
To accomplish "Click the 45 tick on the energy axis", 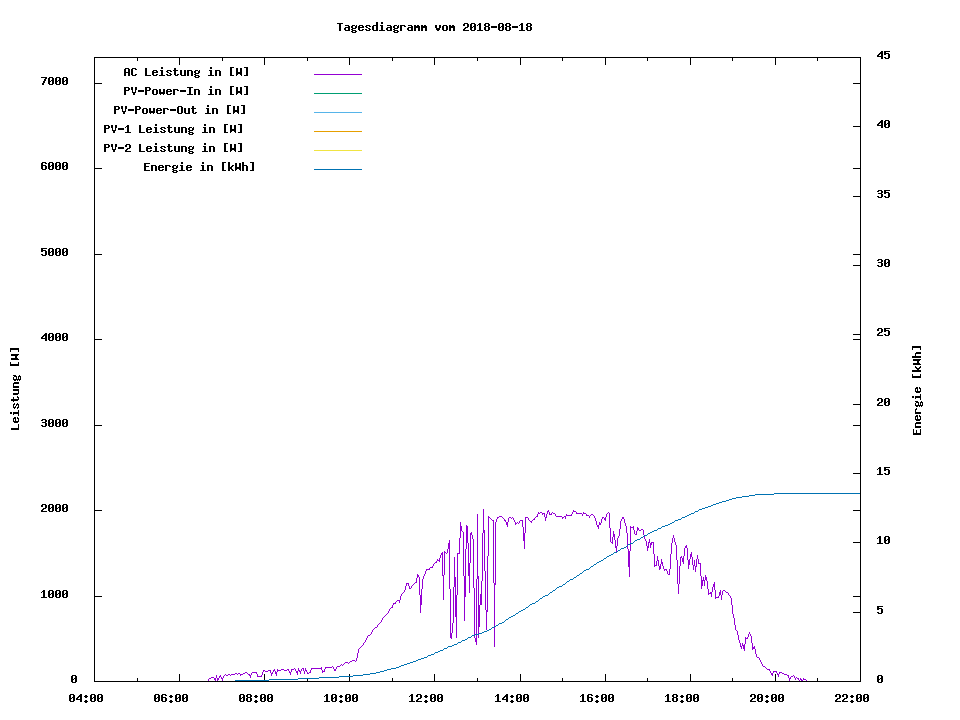I will (x=883, y=55).
